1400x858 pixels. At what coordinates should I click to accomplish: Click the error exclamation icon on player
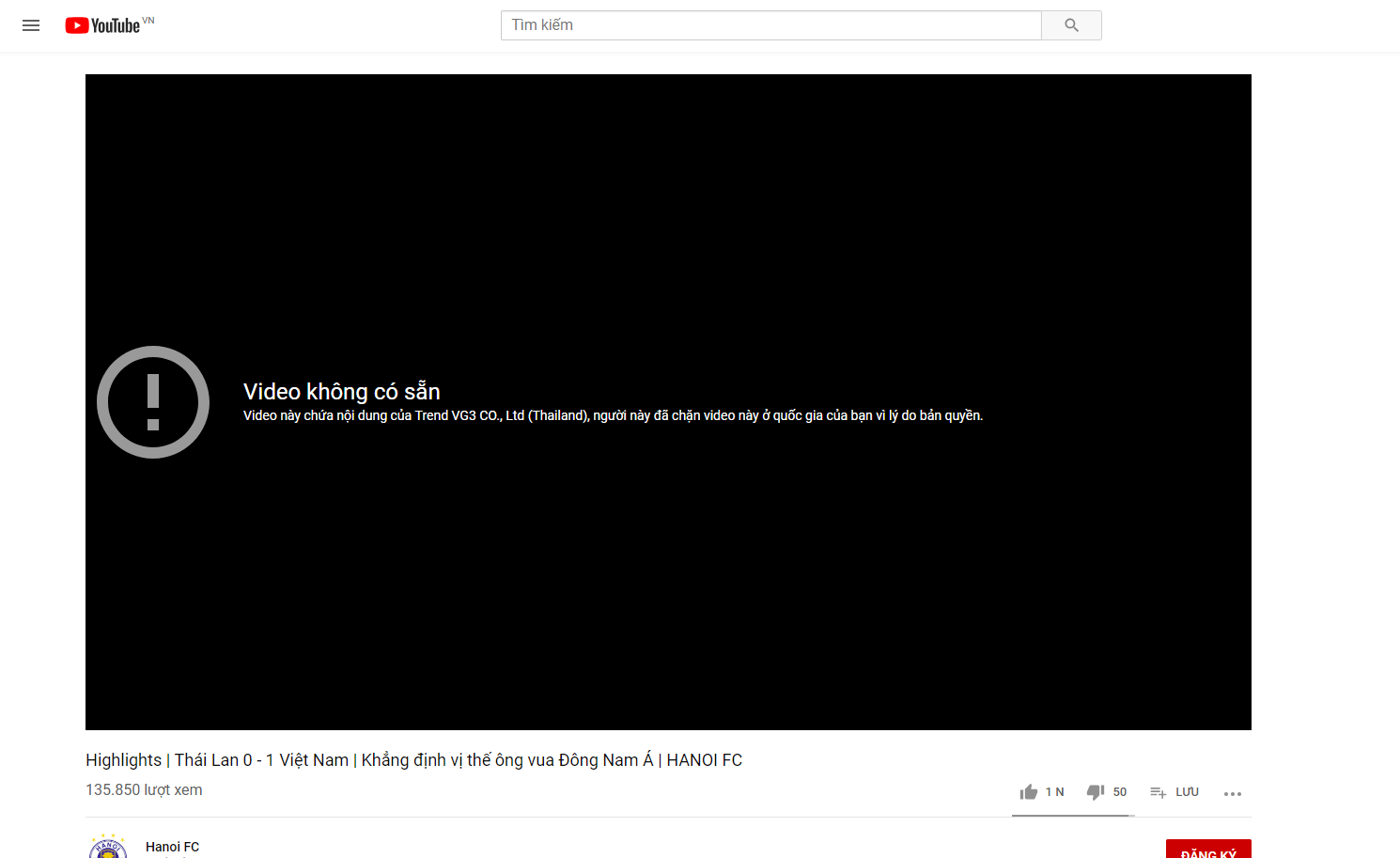(153, 401)
